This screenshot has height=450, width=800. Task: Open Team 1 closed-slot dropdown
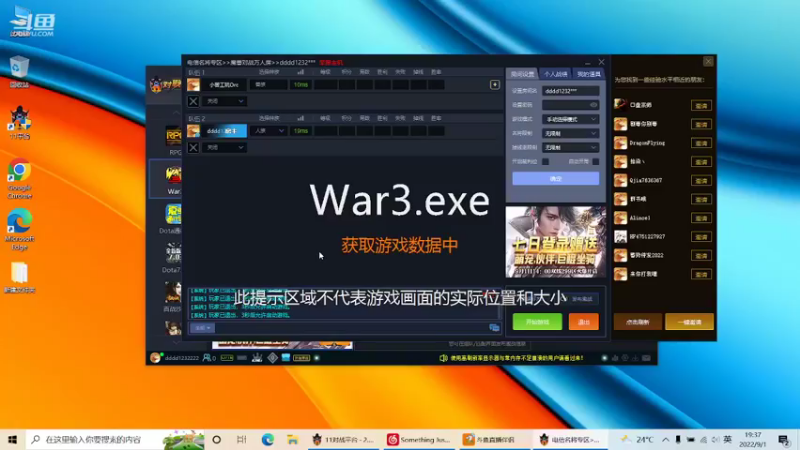click(x=224, y=101)
